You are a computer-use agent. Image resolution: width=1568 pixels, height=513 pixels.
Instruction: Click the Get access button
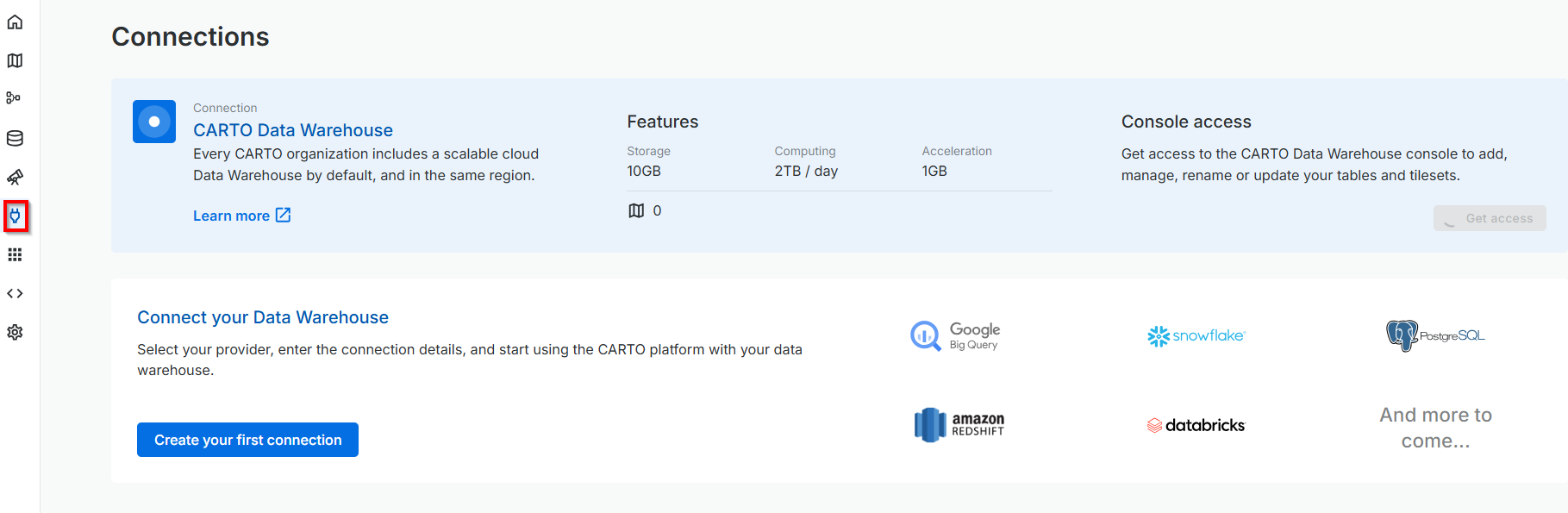[1489, 218]
